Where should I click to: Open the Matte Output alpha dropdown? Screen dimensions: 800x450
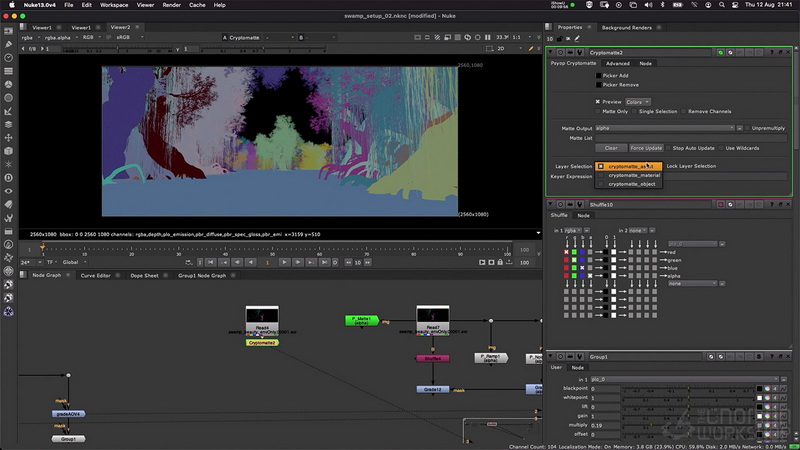(665, 128)
